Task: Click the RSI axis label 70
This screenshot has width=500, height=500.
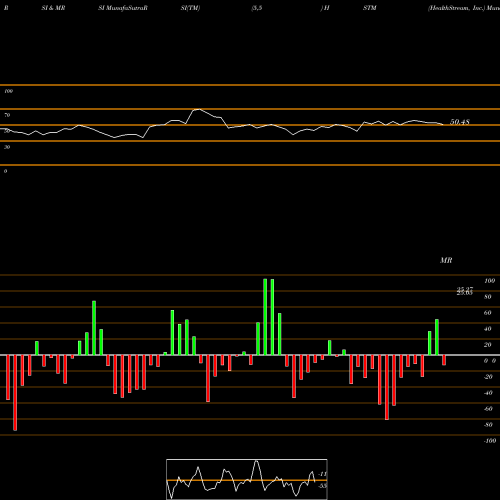Action: coord(7,115)
